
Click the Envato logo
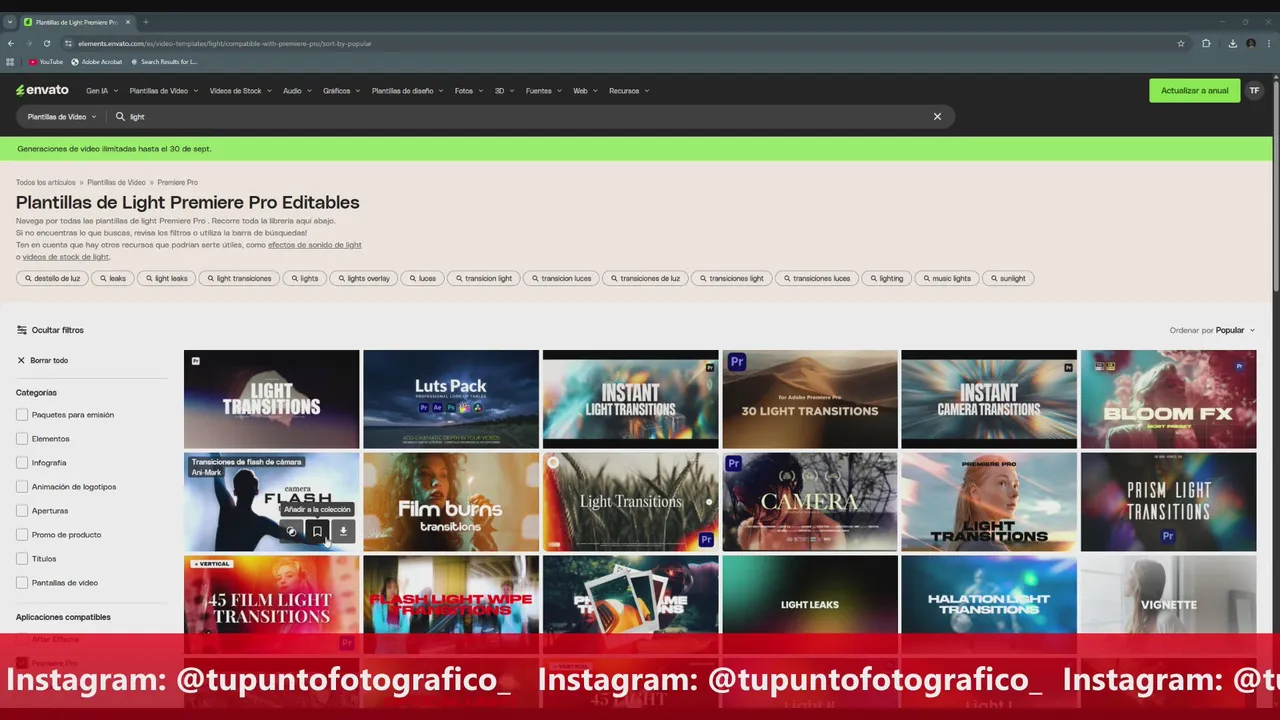[x=42, y=90]
